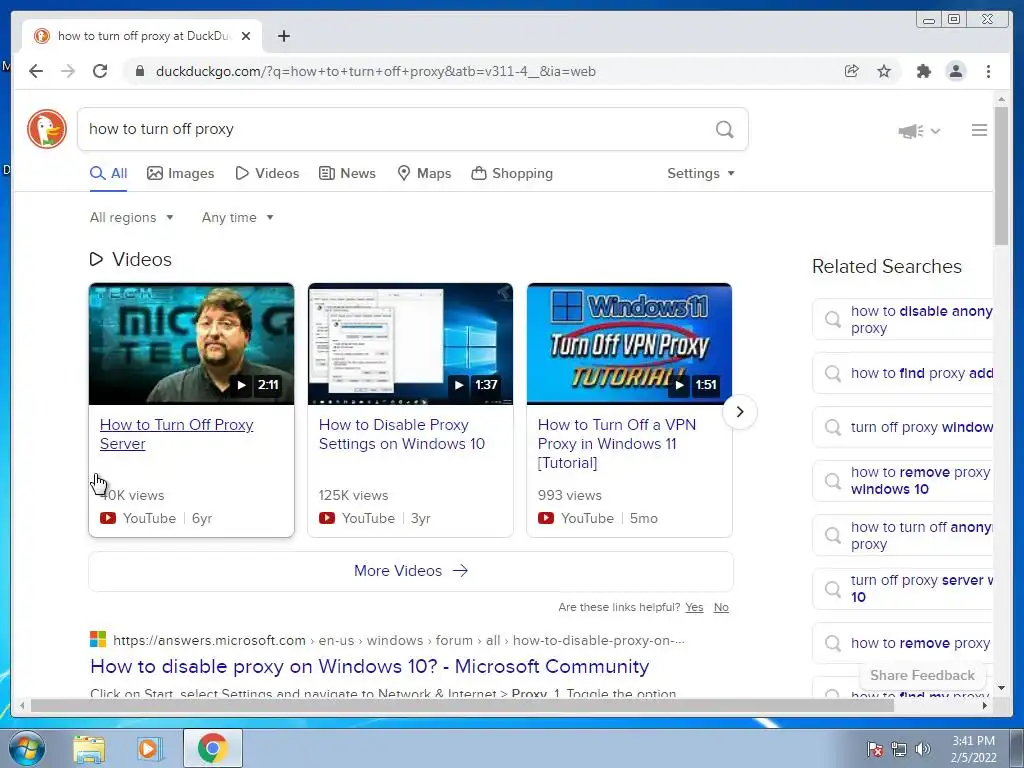Open the megaphone notifications icon
Viewport: 1024px width, 768px height.
tap(910, 131)
